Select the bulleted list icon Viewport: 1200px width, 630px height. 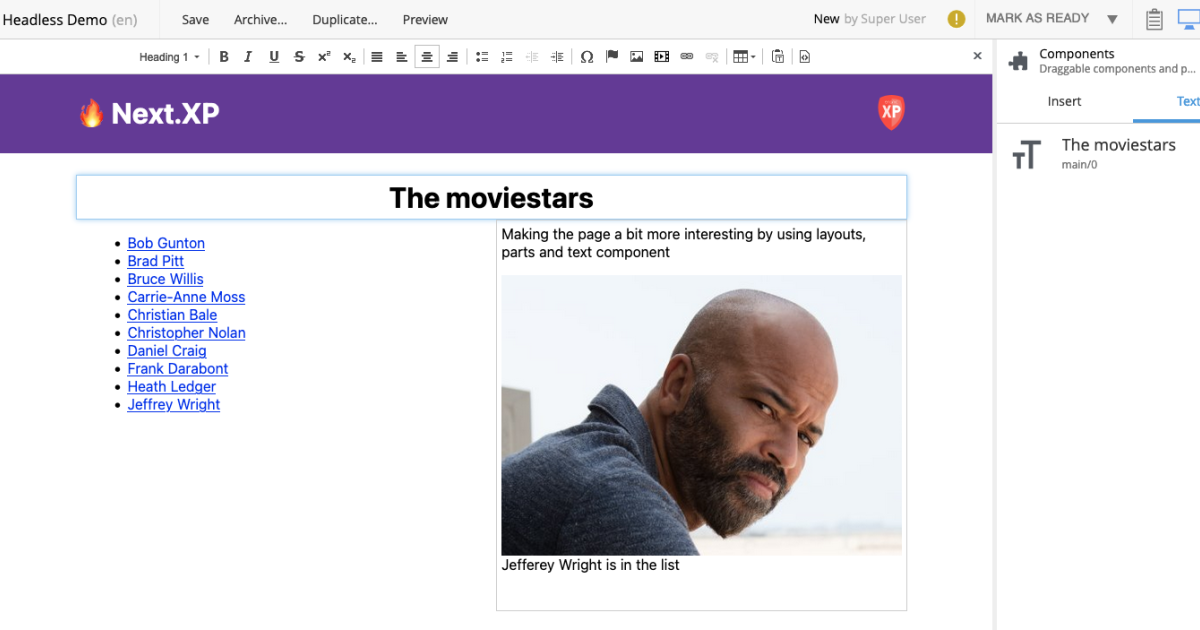481,56
